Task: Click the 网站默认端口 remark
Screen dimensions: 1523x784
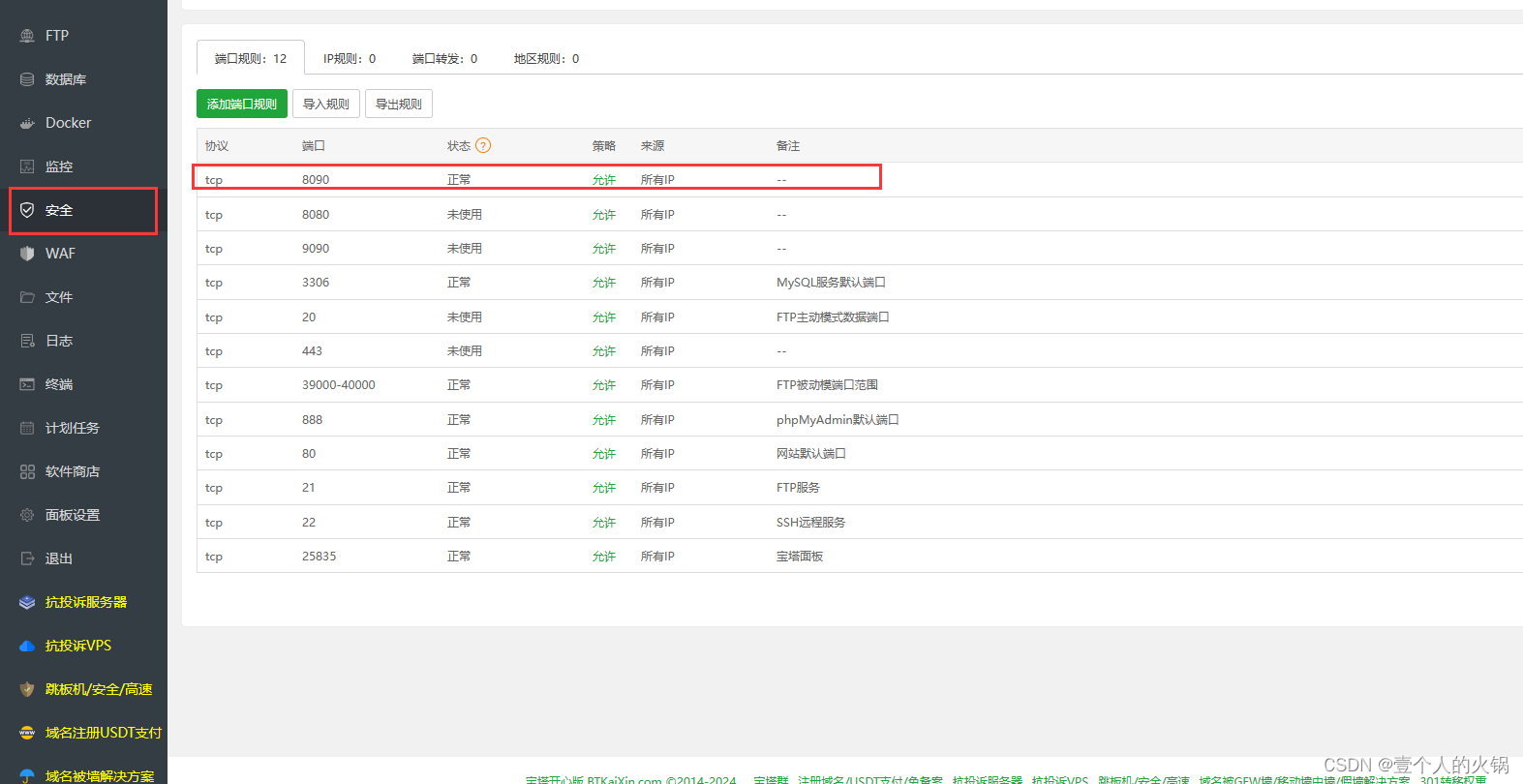Action: click(811, 454)
